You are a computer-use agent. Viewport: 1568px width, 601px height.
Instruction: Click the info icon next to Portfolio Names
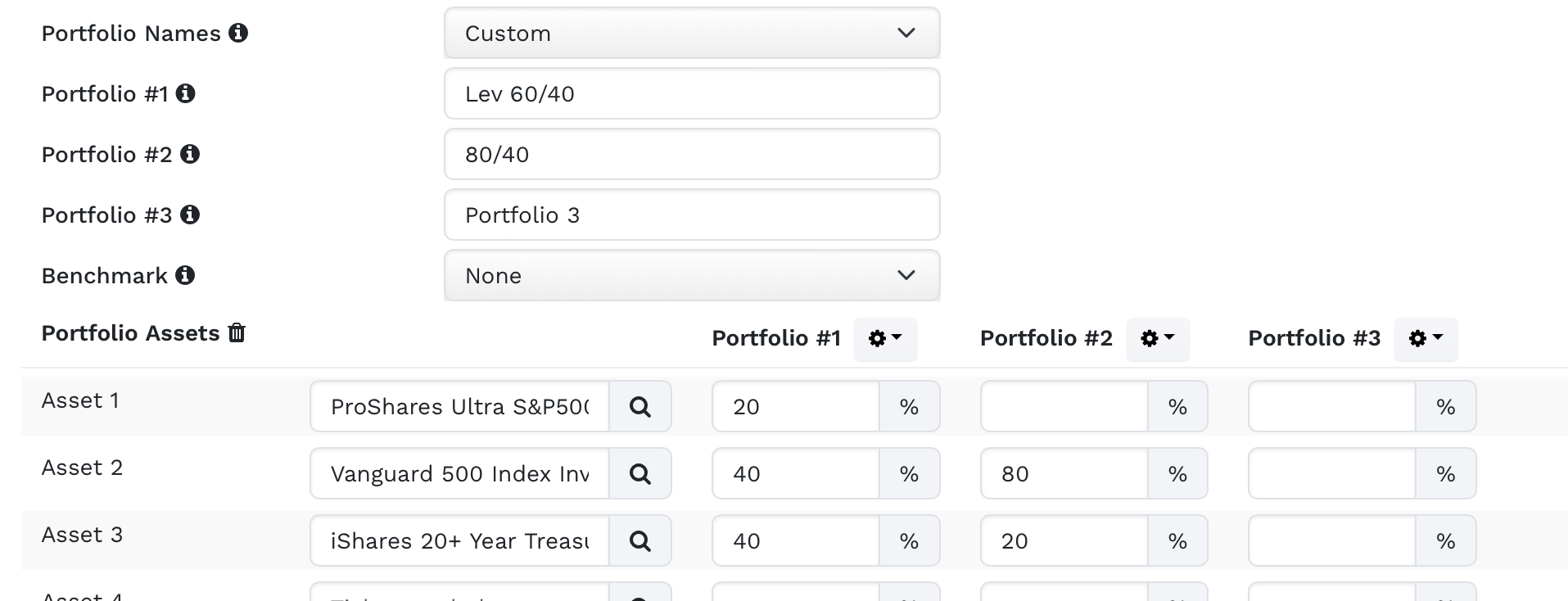pos(238,33)
